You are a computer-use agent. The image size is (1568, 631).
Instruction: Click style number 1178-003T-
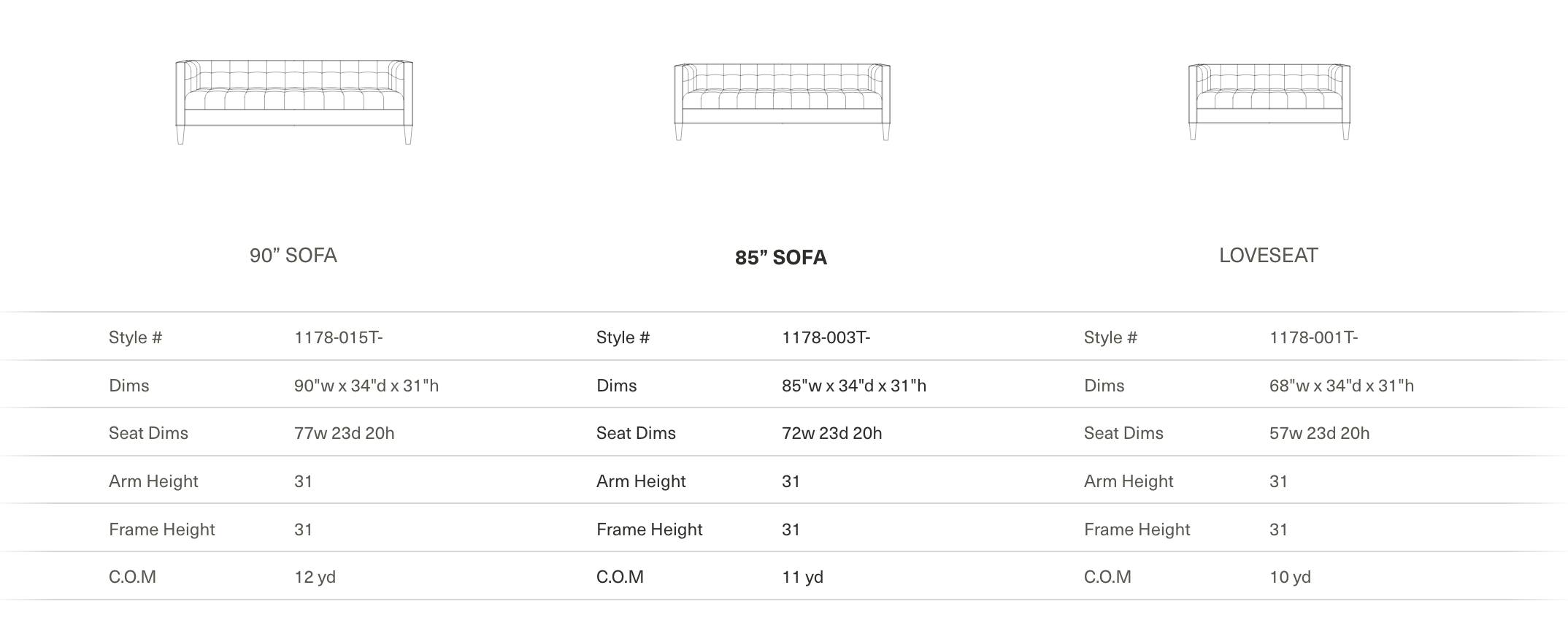pyautogui.click(x=826, y=337)
